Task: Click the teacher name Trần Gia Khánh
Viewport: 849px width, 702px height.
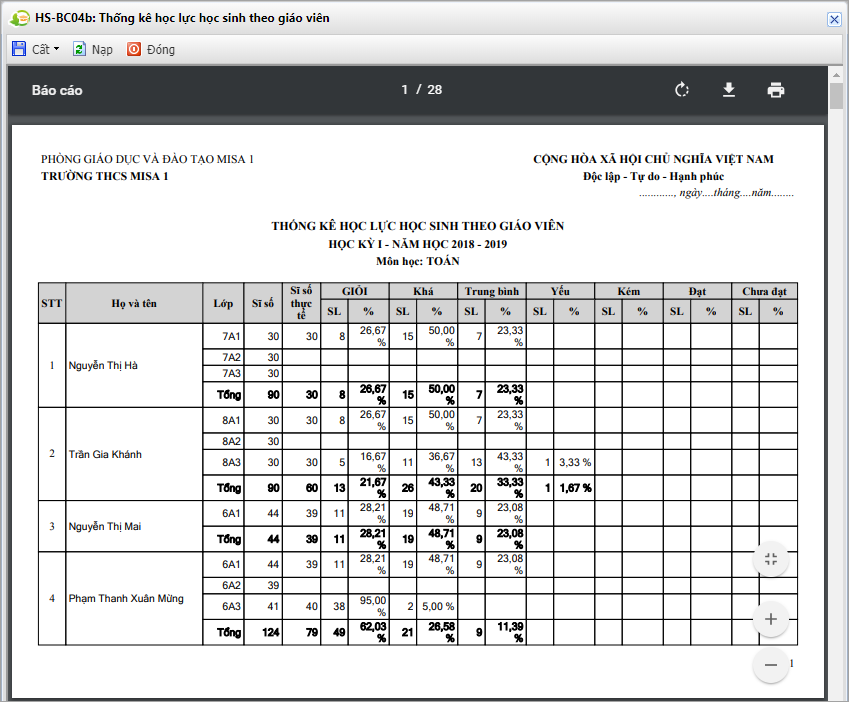Action: point(105,454)
